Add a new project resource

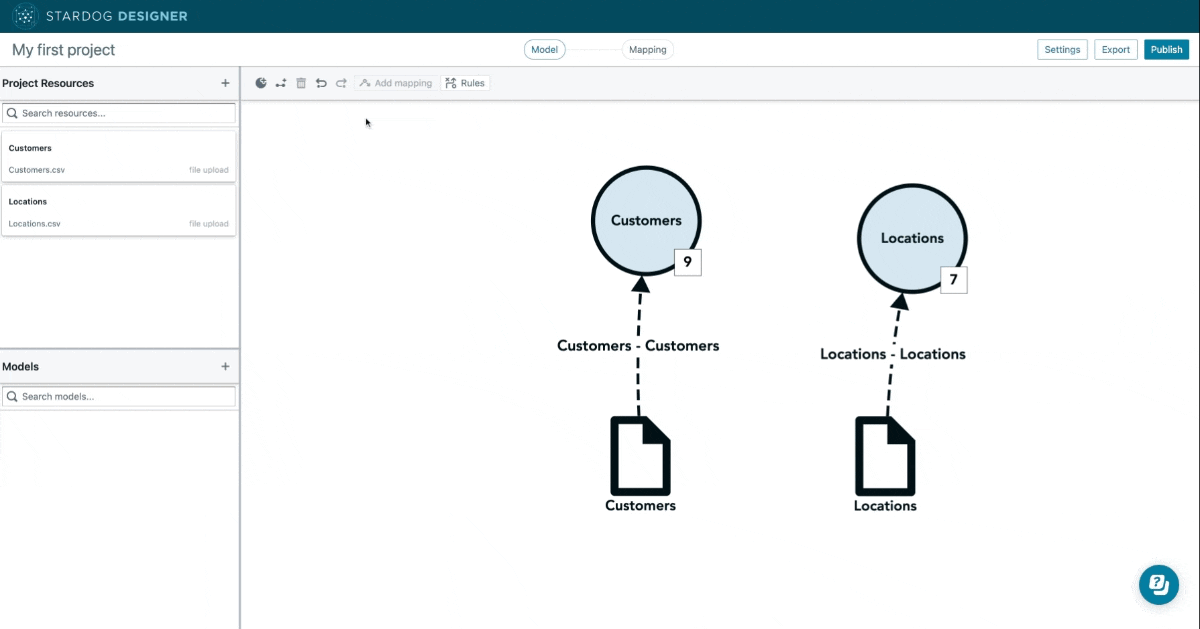[x=225, y=83]
